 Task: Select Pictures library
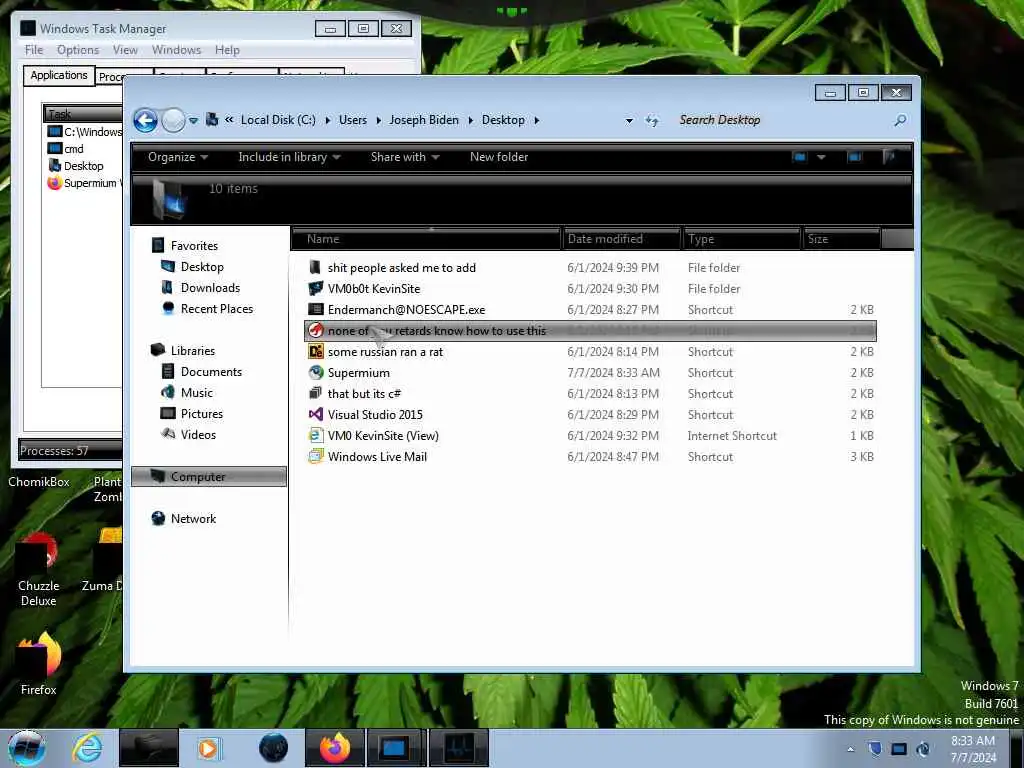pyautogui.click(x=202, y=413)
